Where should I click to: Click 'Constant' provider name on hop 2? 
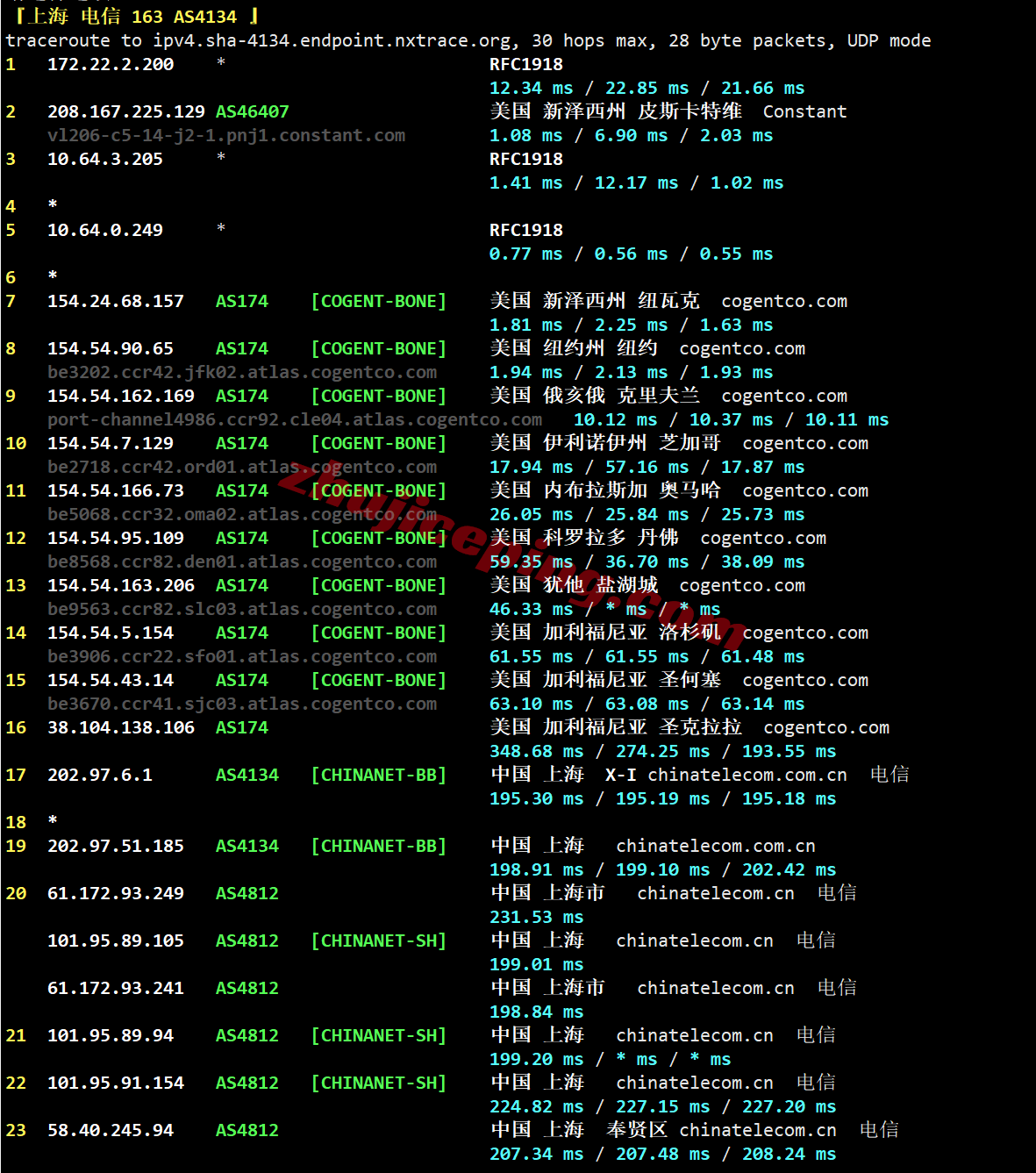click(x=805, y=111)
